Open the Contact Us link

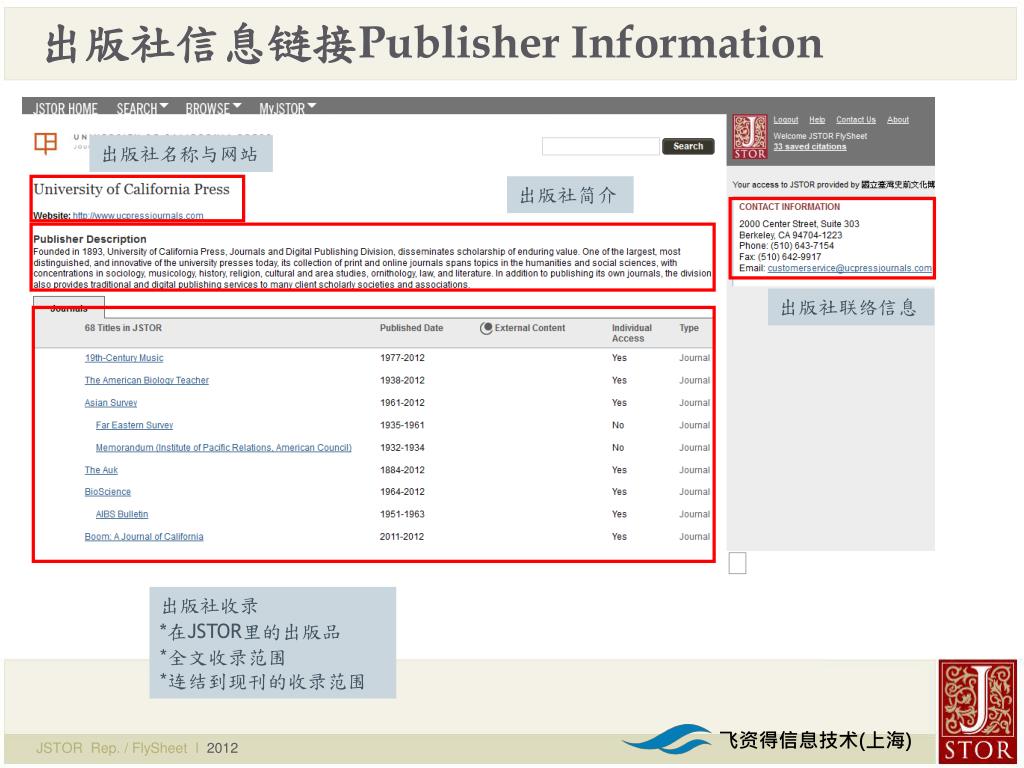[856, 120]
